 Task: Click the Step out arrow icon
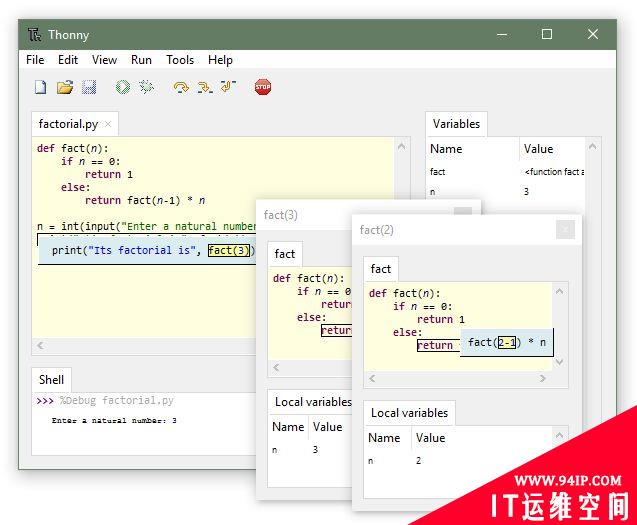[x=229, y=87]
